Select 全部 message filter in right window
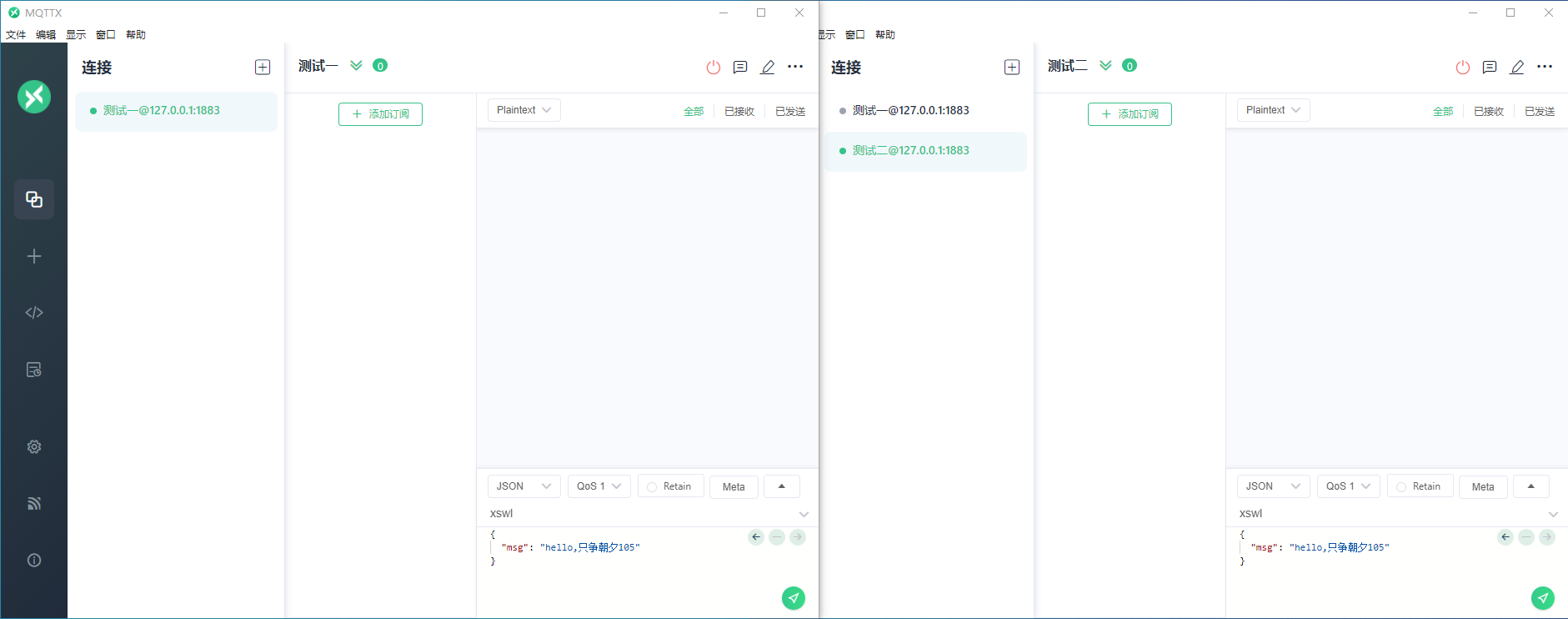 coord(1443,112)
